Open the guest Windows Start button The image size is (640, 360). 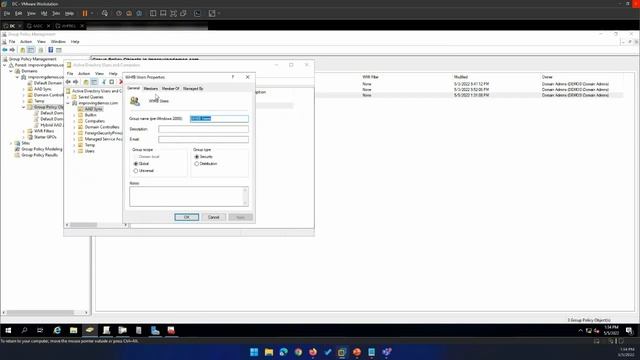[x=8, y=330]
